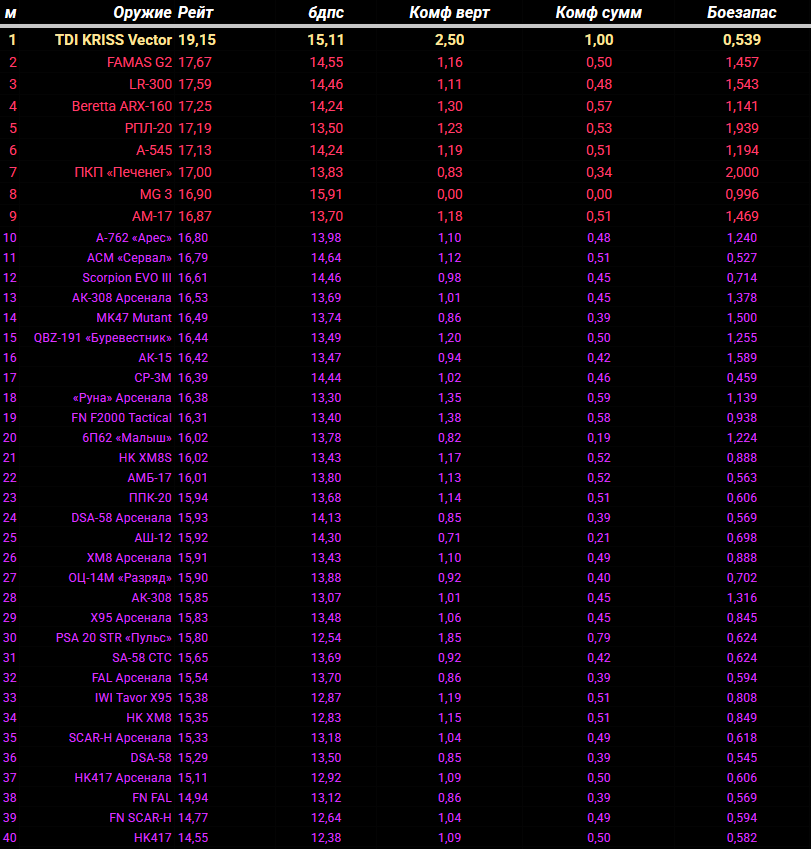The image size is (811, 849).
Task: Click the 1,589 Боезапас value for АК-15
Action: [x=742, y=358]
